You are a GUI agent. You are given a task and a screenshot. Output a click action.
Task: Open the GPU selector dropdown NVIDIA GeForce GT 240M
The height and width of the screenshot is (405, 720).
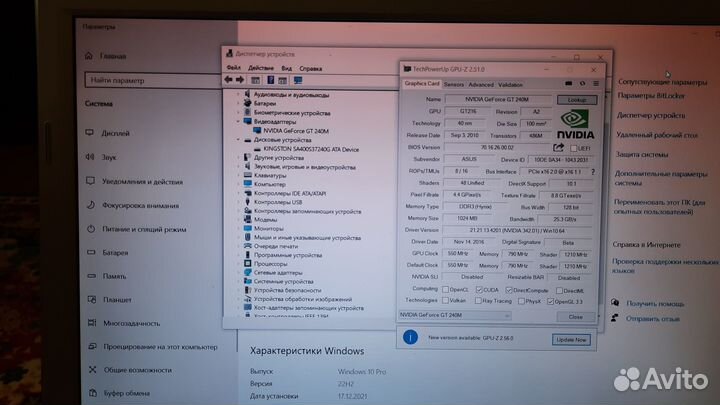point(454,315)
